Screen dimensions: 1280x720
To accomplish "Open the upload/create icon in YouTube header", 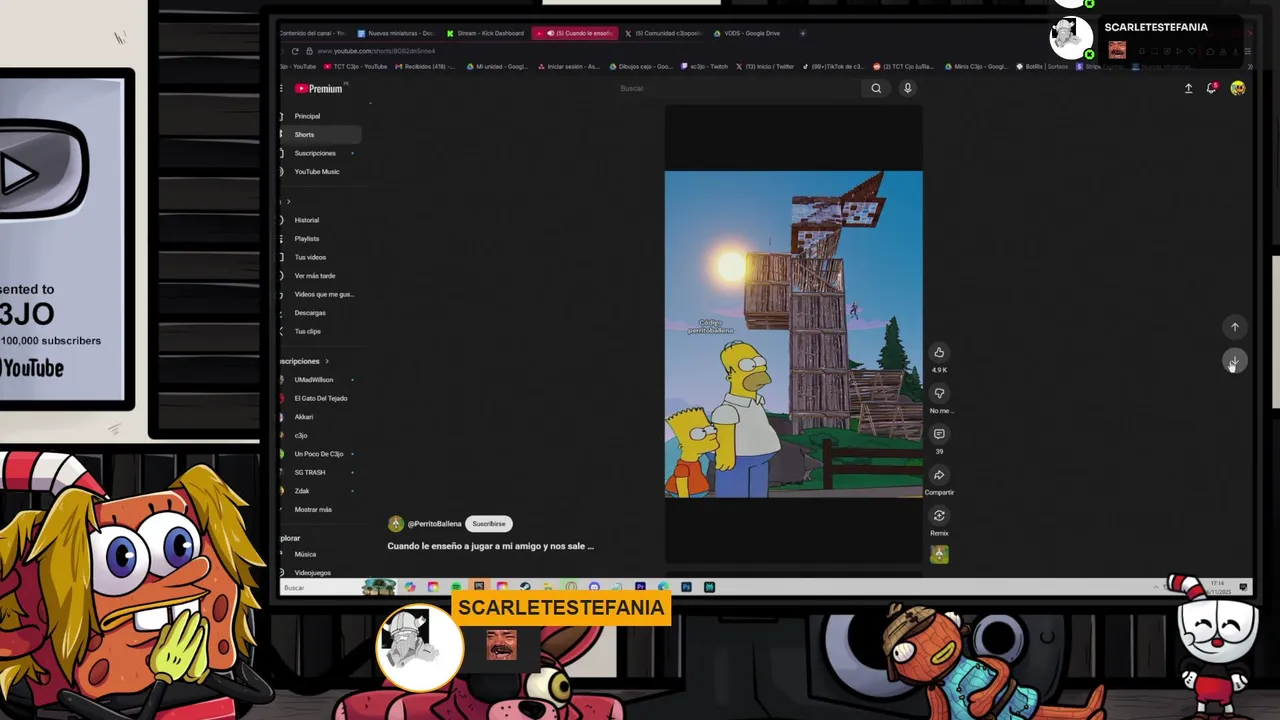I will click(1189, 88).
